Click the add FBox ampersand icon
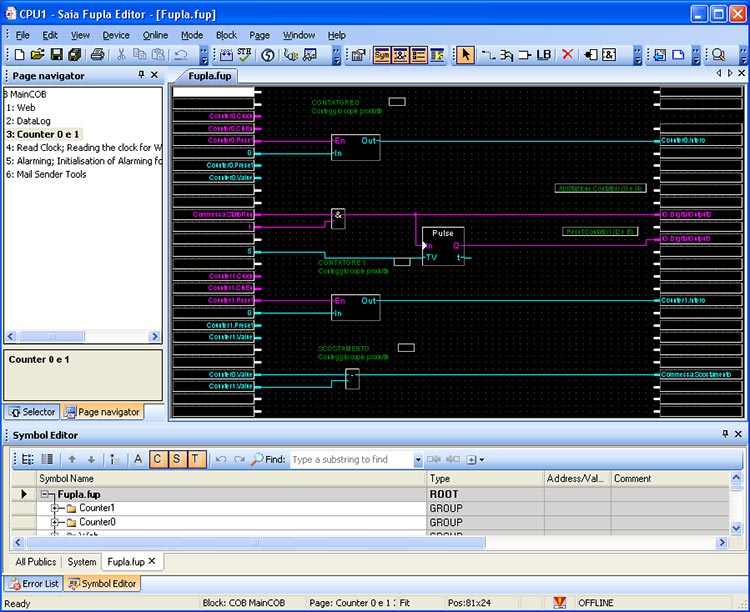This screenshot has width=750, height=612. (608, 55)
